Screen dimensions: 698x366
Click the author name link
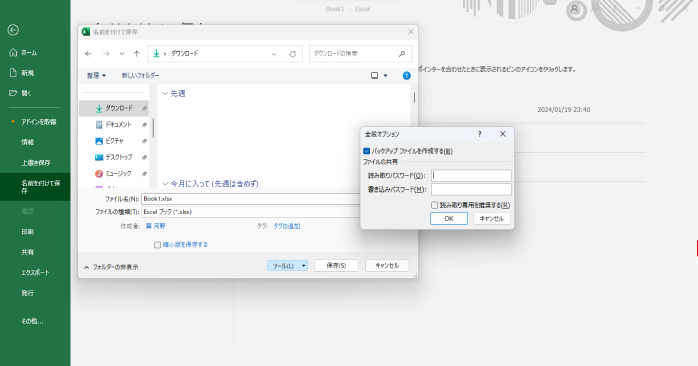(x=156, y=226)
